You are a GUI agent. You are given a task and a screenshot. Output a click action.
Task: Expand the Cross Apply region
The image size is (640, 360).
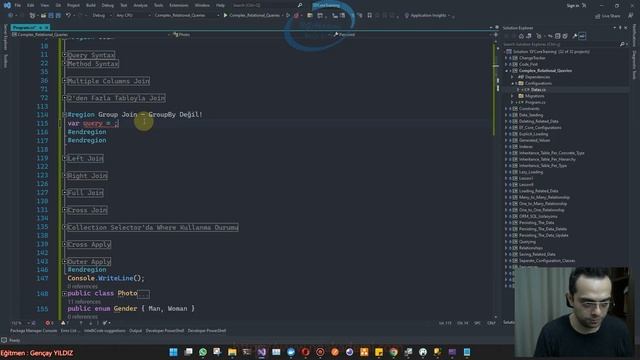64,244
